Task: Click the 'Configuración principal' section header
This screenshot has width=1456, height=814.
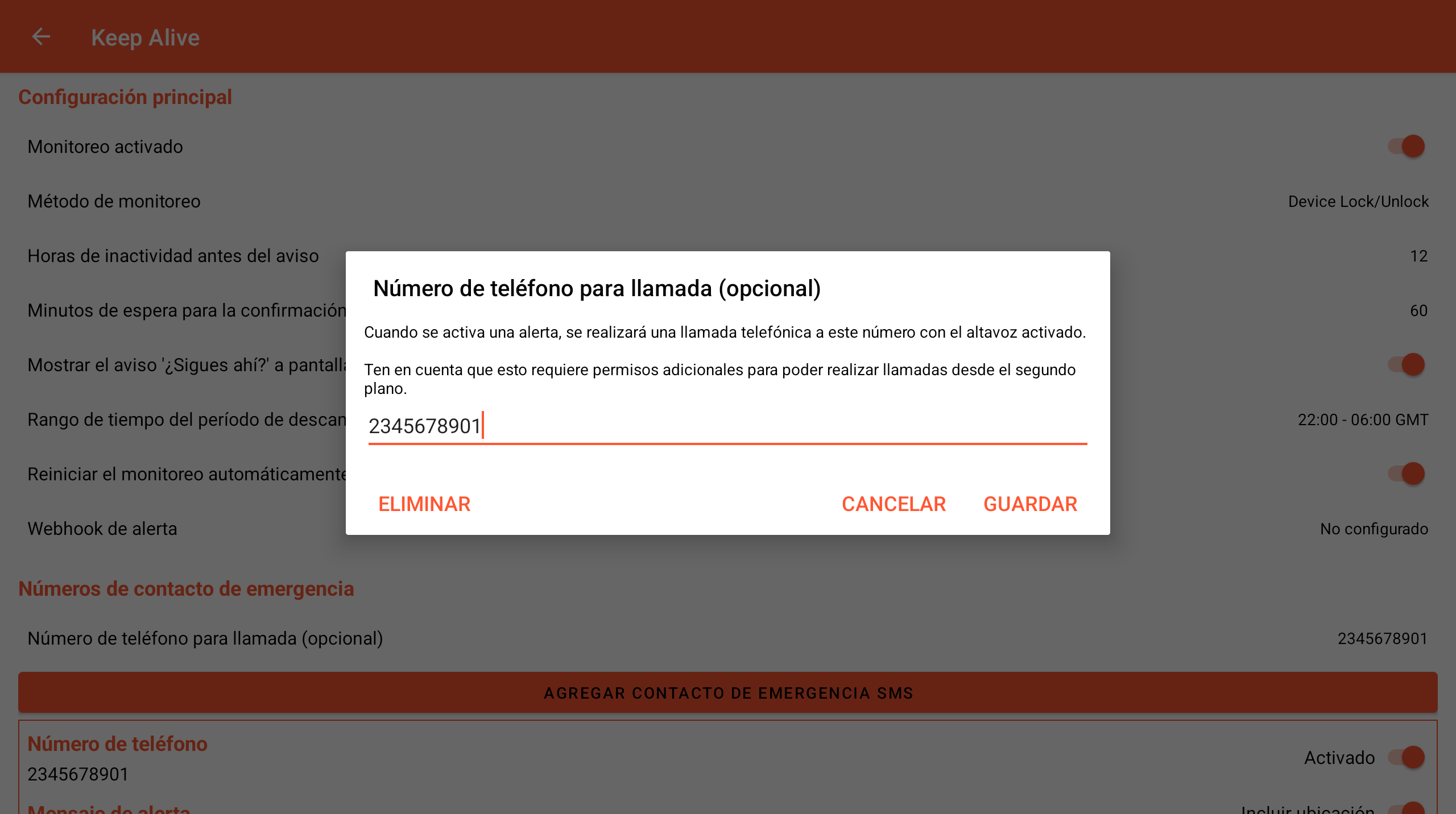Action: (x=125, y=97)
